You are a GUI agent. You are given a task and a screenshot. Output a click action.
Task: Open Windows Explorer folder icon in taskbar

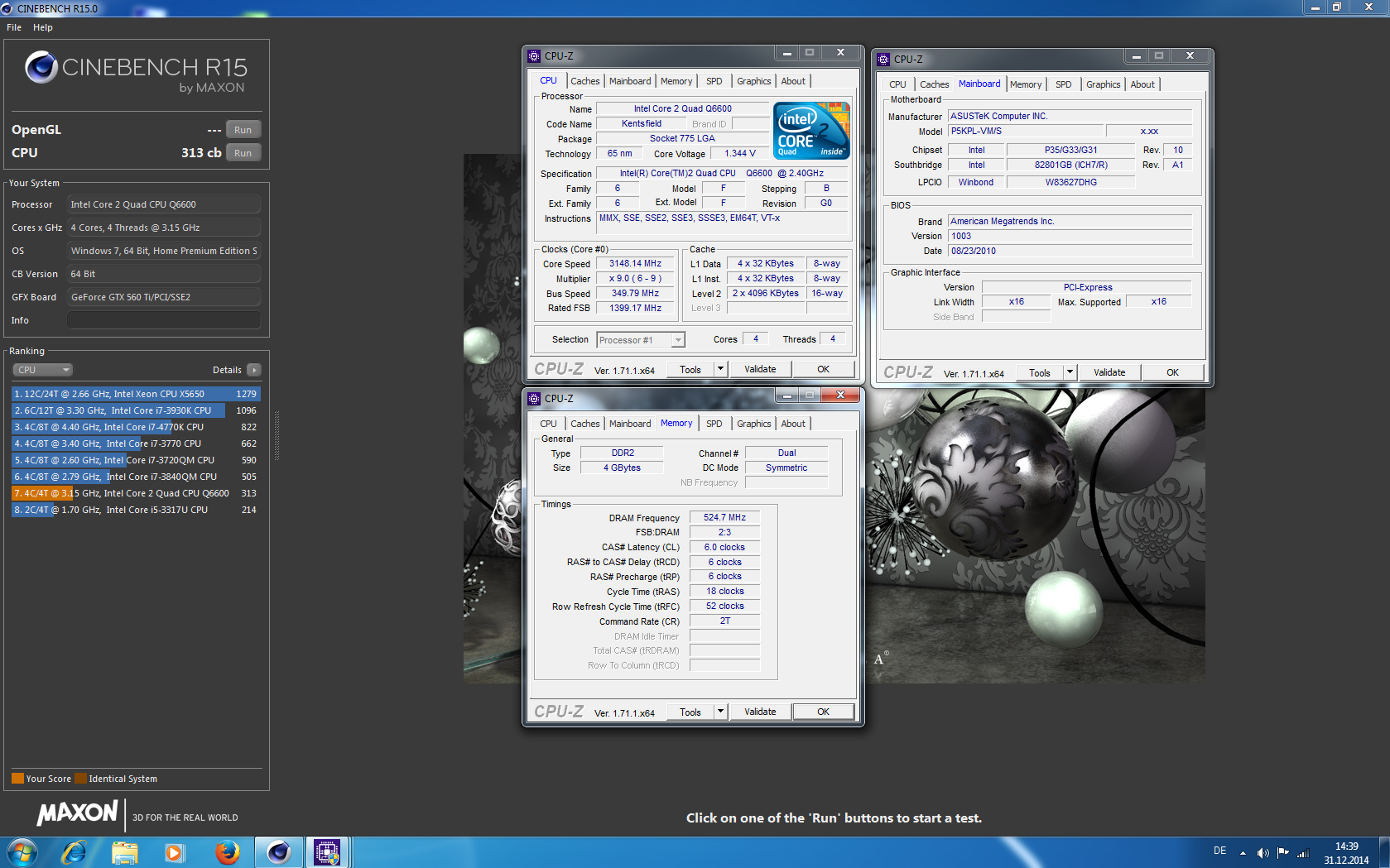tap(125, 852)
